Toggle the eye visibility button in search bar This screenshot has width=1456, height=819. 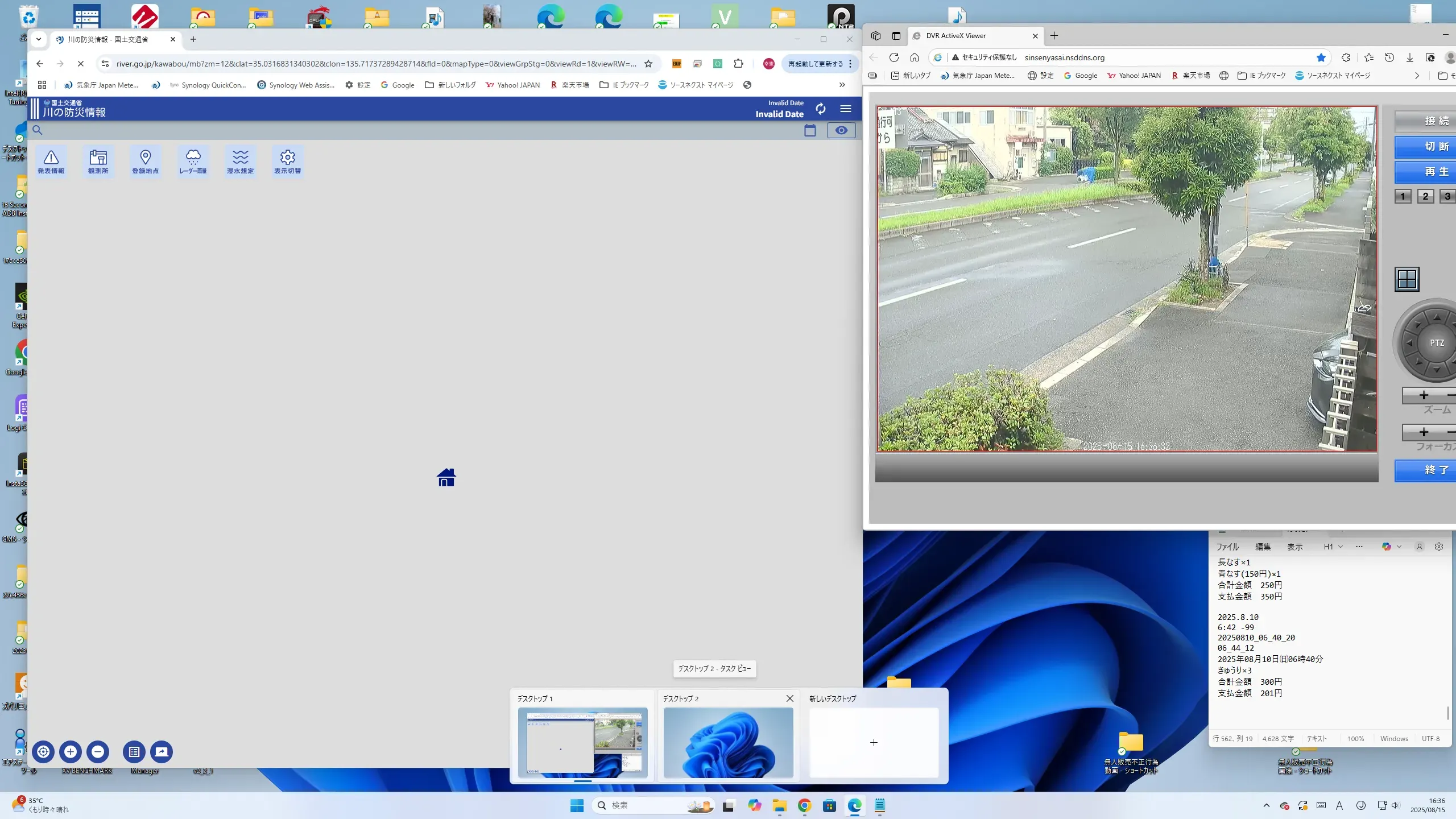(x=841, y=130)
